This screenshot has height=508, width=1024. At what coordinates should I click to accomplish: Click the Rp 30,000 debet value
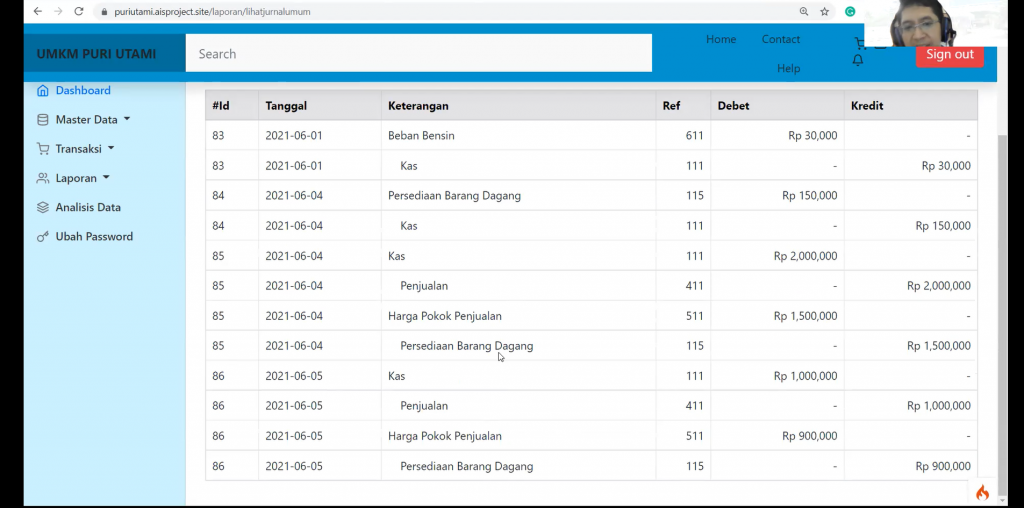click(812, 136)
